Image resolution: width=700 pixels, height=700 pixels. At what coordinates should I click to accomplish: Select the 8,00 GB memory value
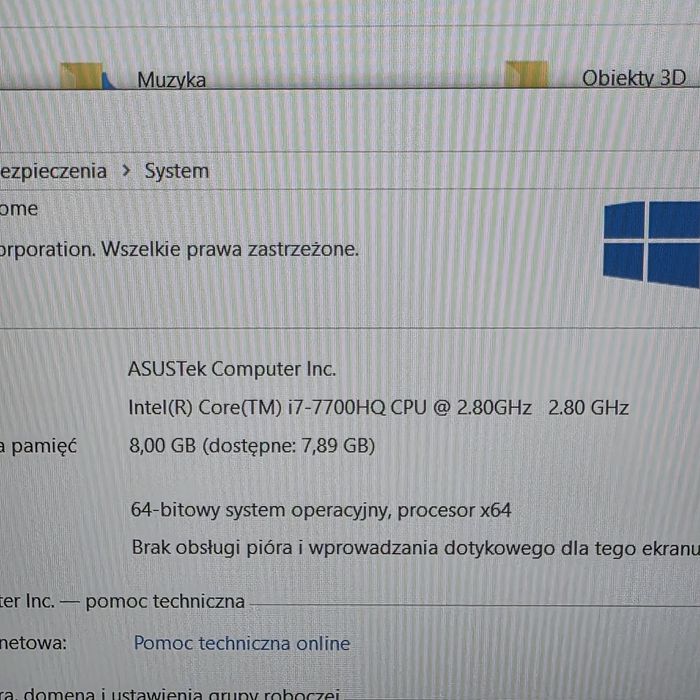pos(252,446)
